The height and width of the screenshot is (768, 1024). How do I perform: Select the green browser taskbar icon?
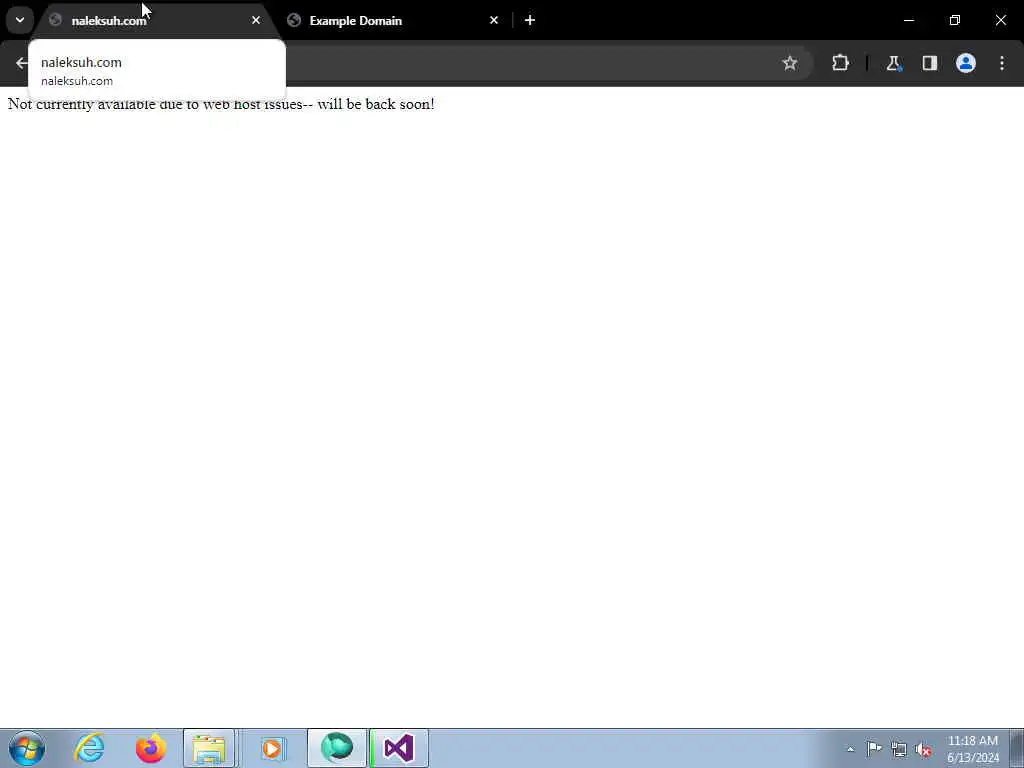(337, 748)
